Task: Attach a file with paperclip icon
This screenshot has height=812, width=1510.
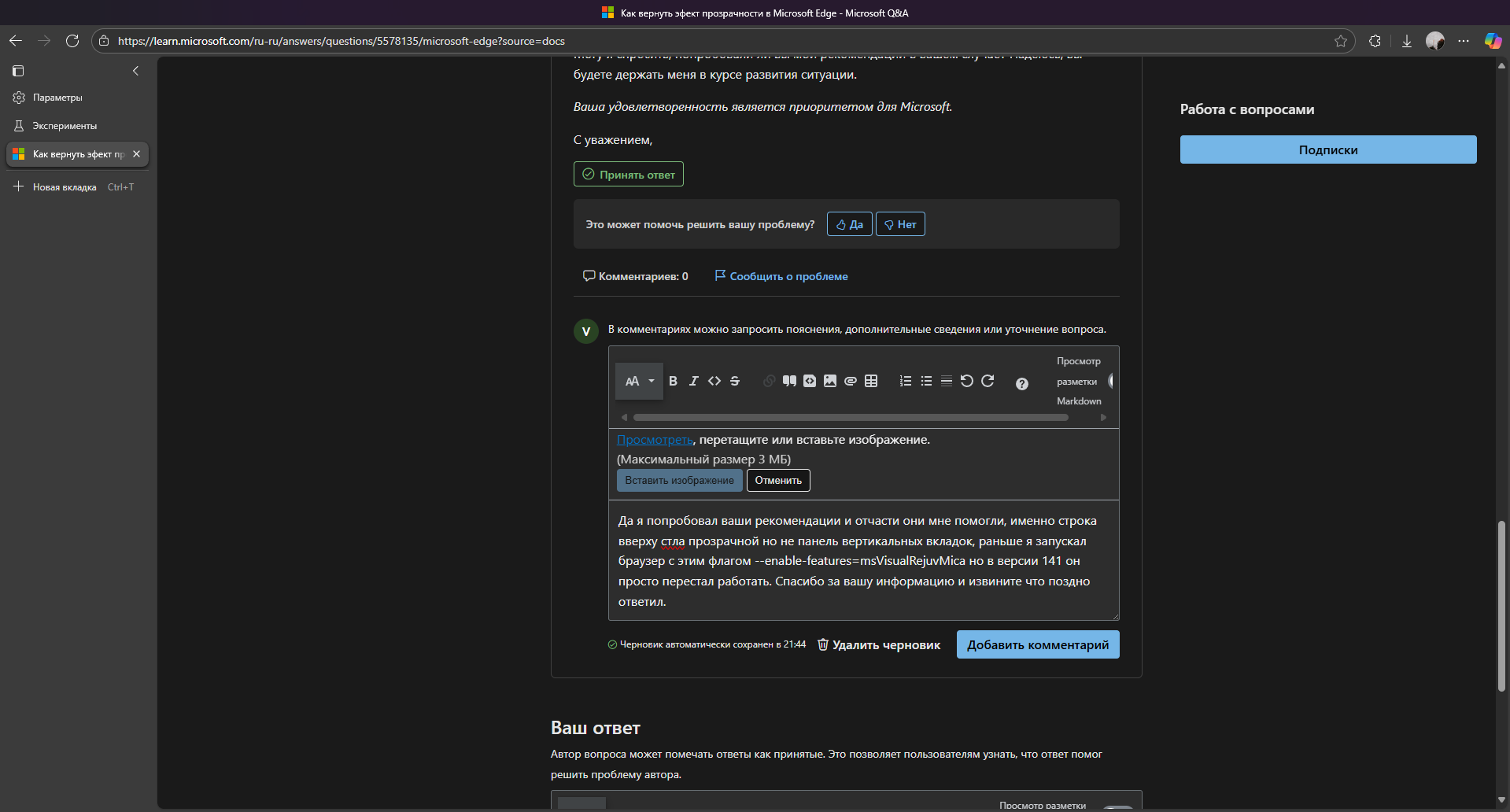Action: 851,382
